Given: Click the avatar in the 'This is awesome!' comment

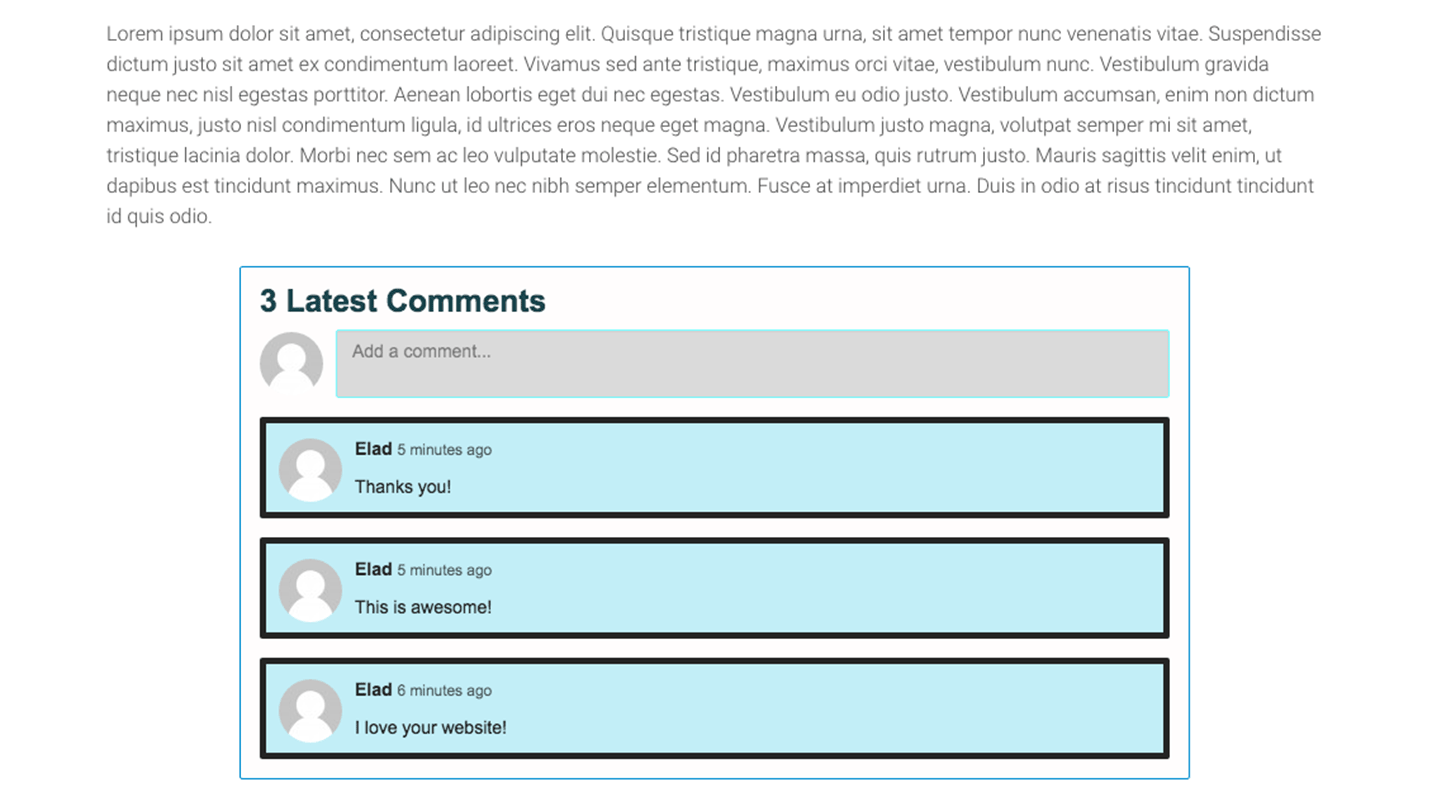Looking at the screenshot, I should (310, 589).
